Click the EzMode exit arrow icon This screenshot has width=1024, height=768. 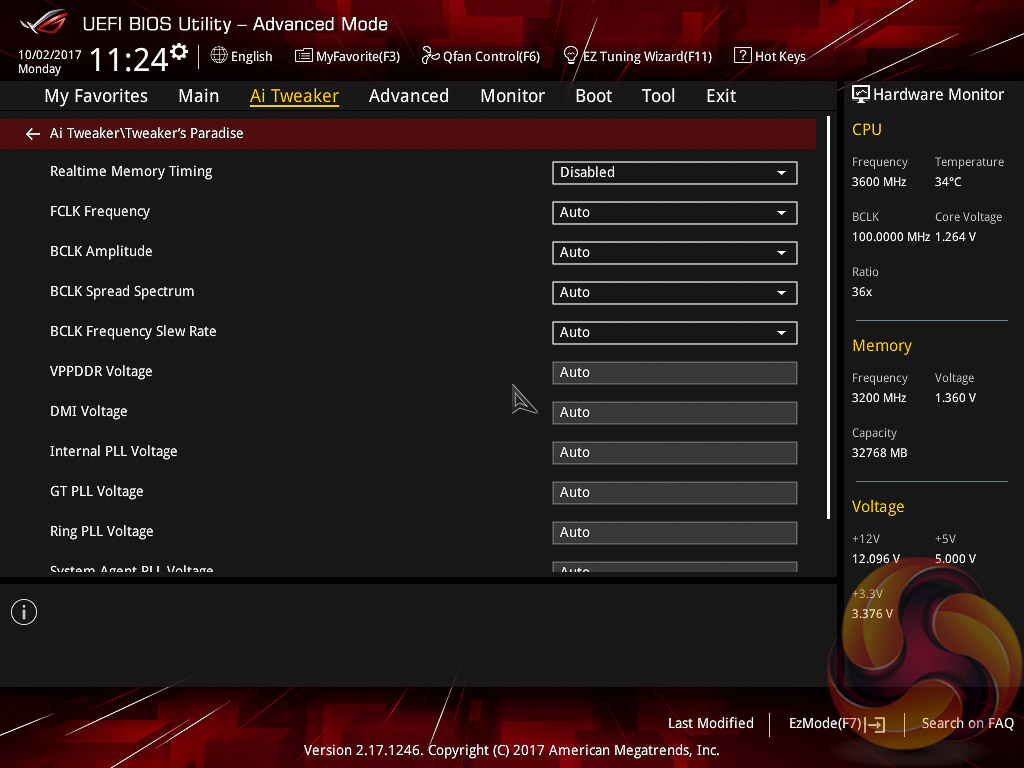point(875,724)
